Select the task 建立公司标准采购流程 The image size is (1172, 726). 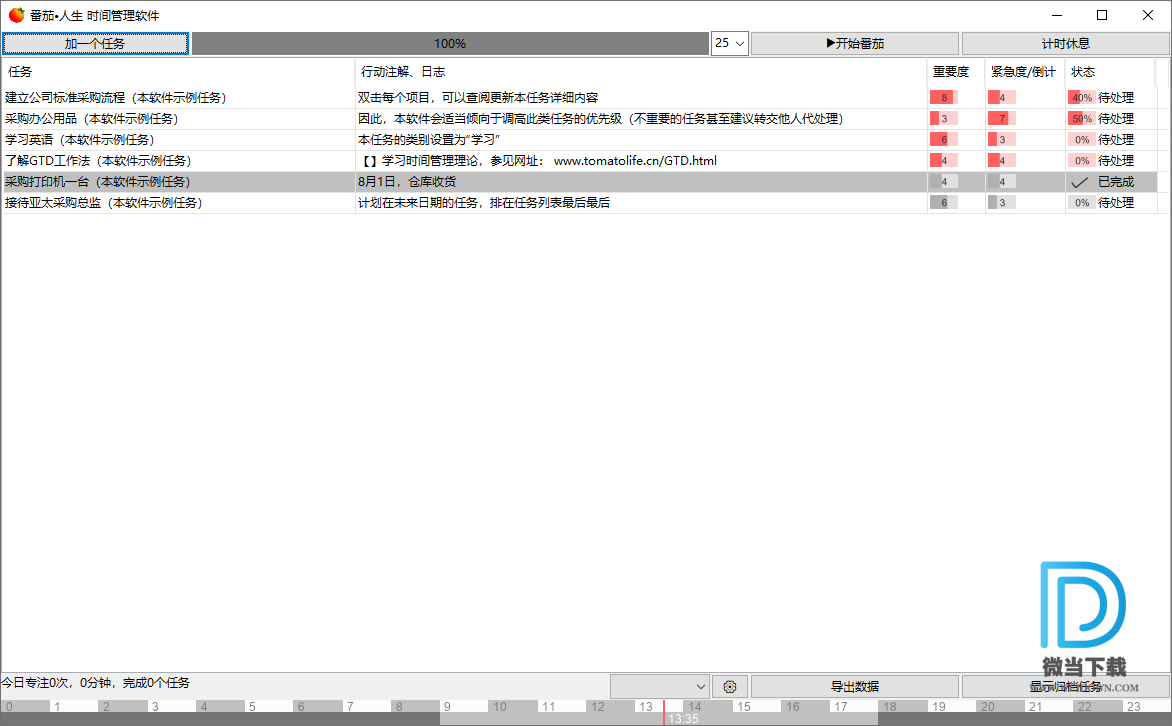coord(116,98)
